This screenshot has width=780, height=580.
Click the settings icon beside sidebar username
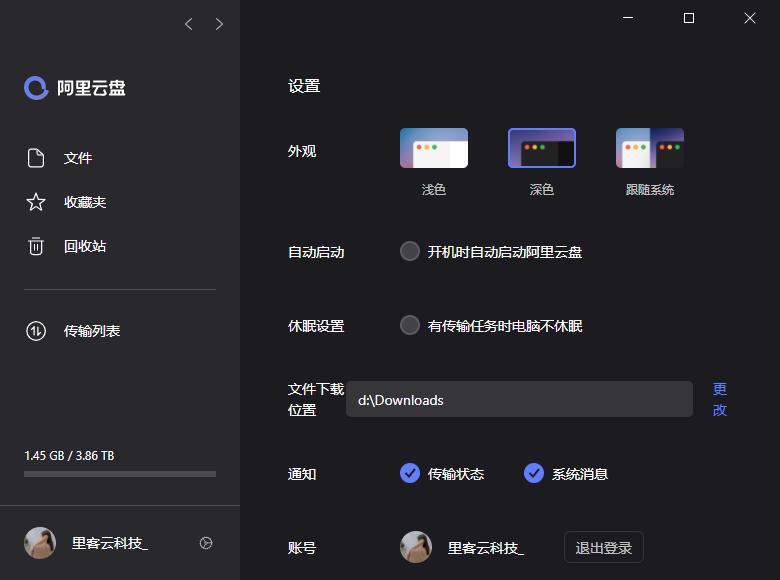(206, 543)
